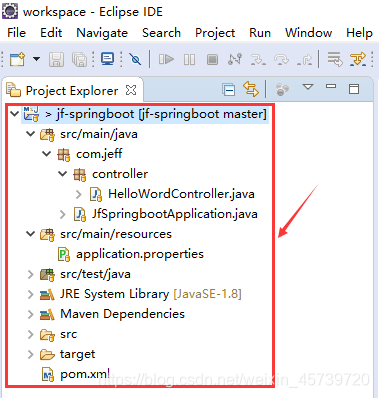Expand Maven Dependencies node
The height and width of the screenshot is (398, 379).
coord(31,314)
